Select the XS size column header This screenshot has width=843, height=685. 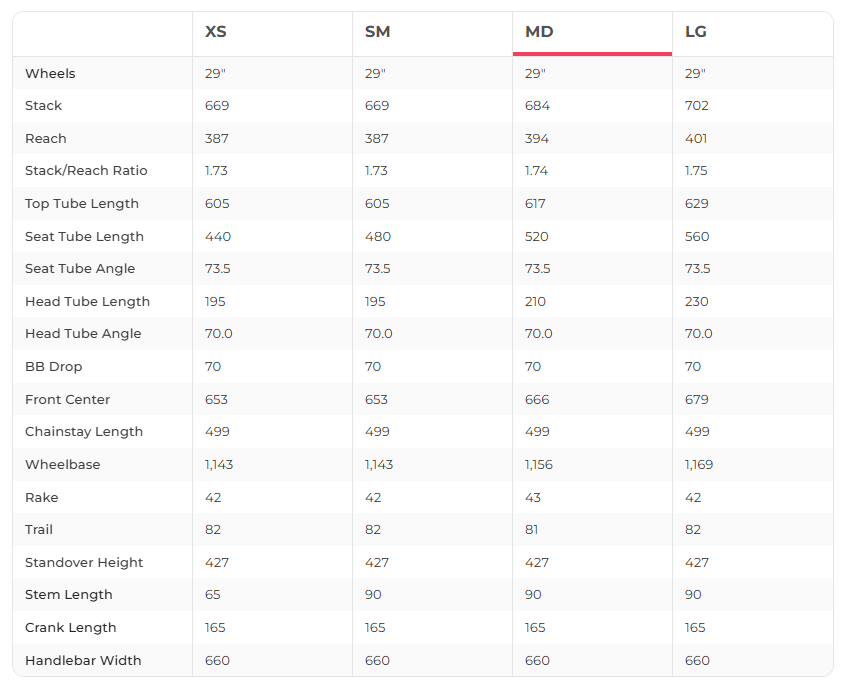point(216,32)
